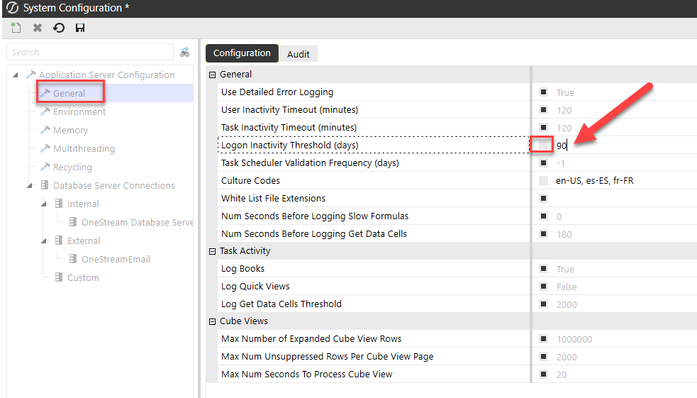Collapse the Task Activity section

(x=212, y=251)
